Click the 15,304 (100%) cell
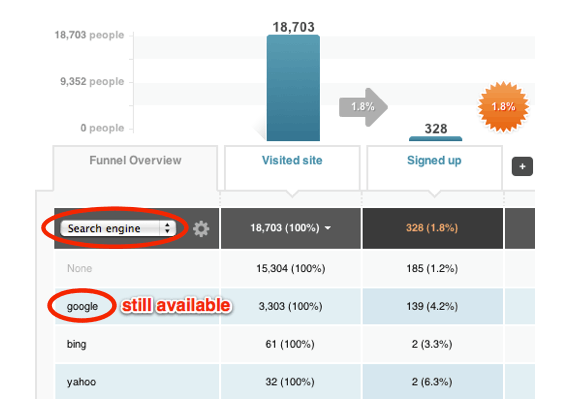 pyautogui.click(x=291, y=268)
